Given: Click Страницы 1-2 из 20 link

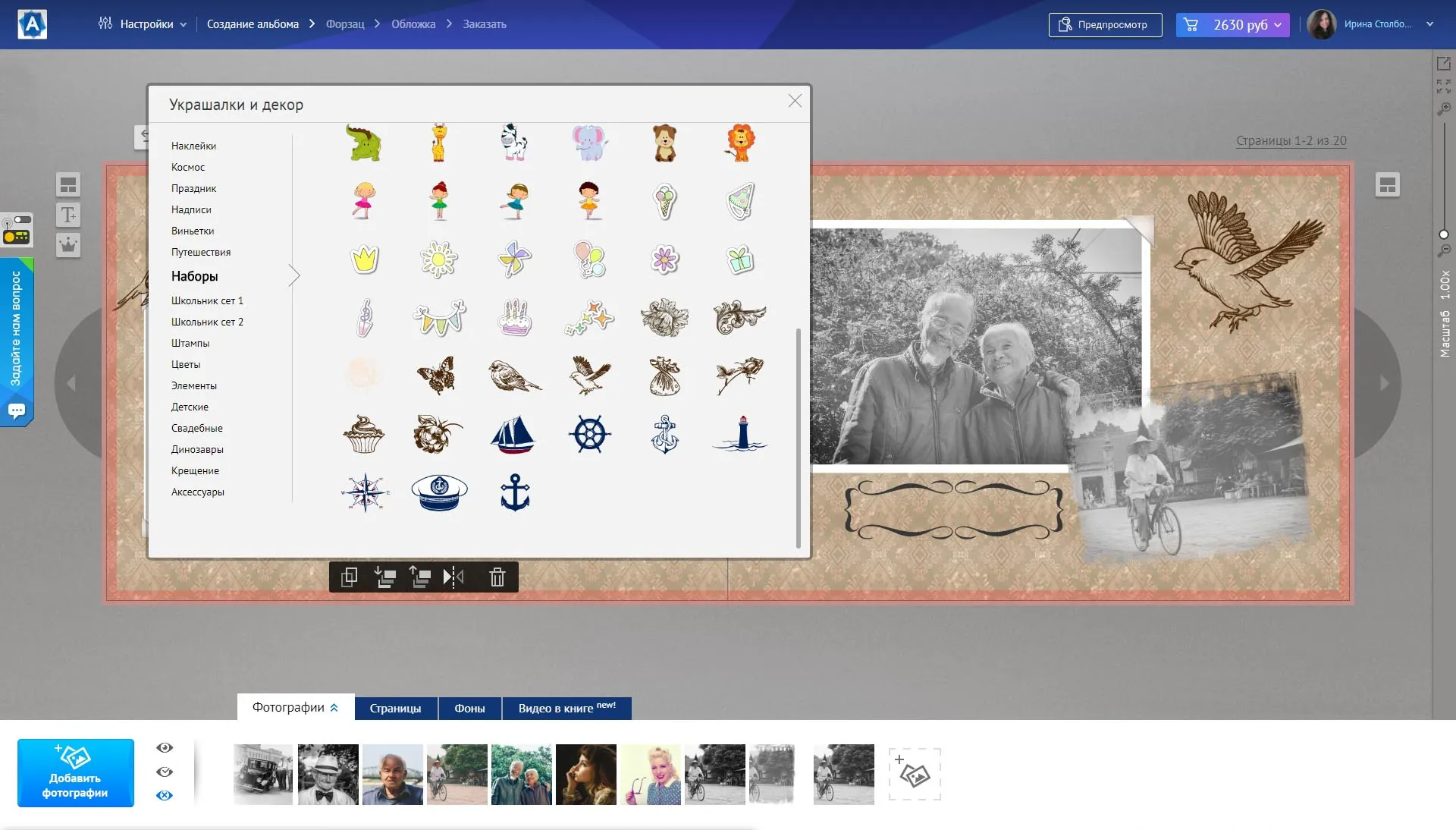Looking at the screenshot, I should click(1291, 140).
